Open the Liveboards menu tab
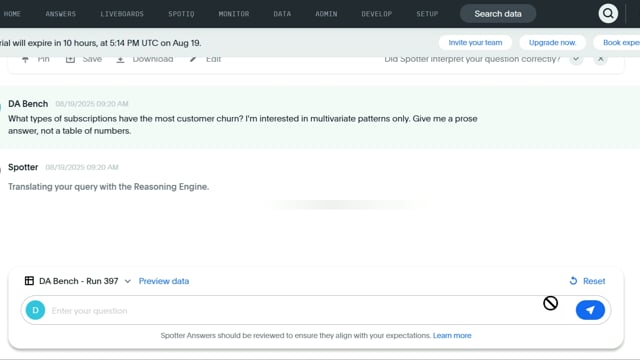The width and height of the screenshot is (640, 360). pyautogui.click(x=122, y=14)
